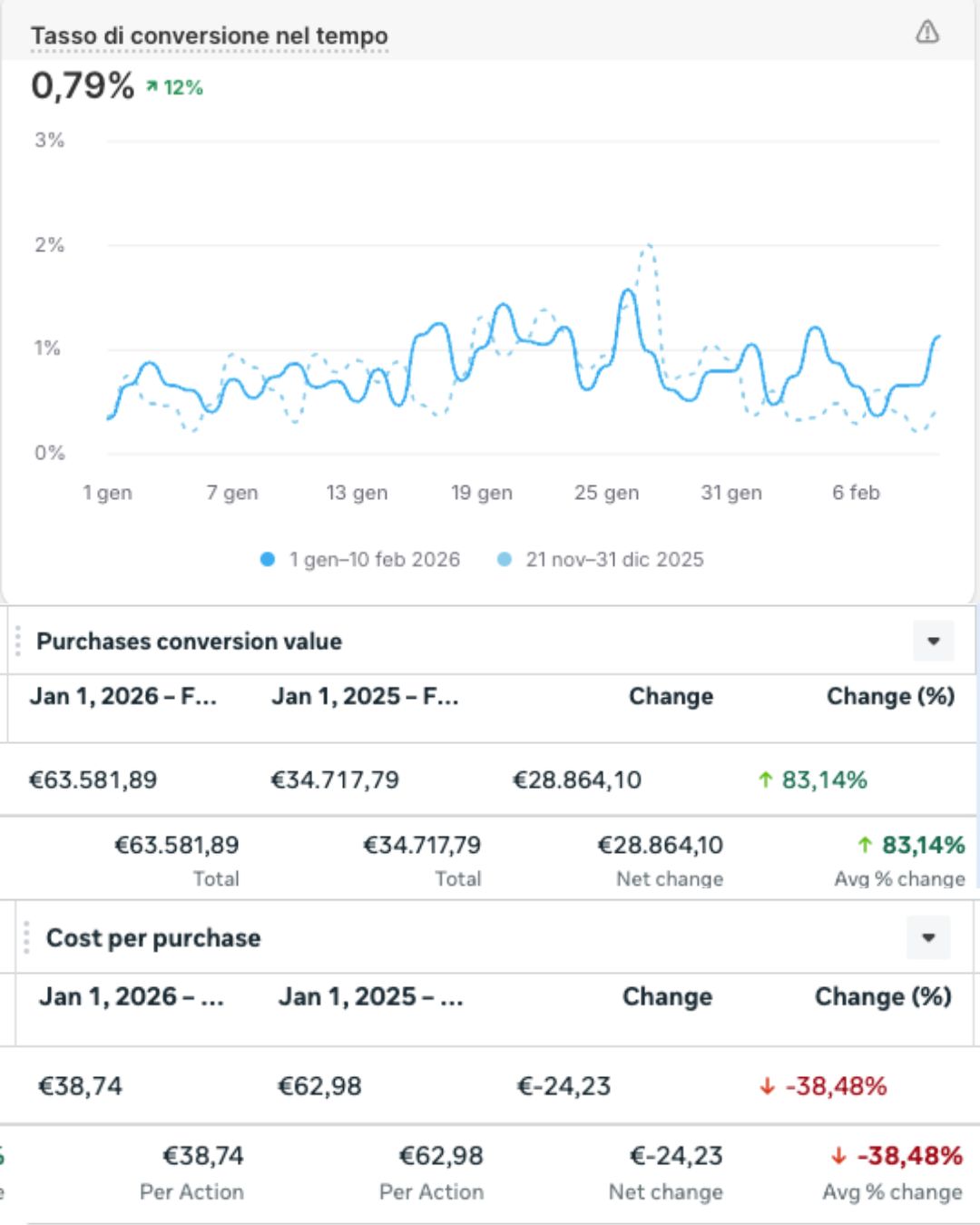
Task: Click red down arrow above Cost per purchase Avg % change
Action: click(x=838, y=1156)
